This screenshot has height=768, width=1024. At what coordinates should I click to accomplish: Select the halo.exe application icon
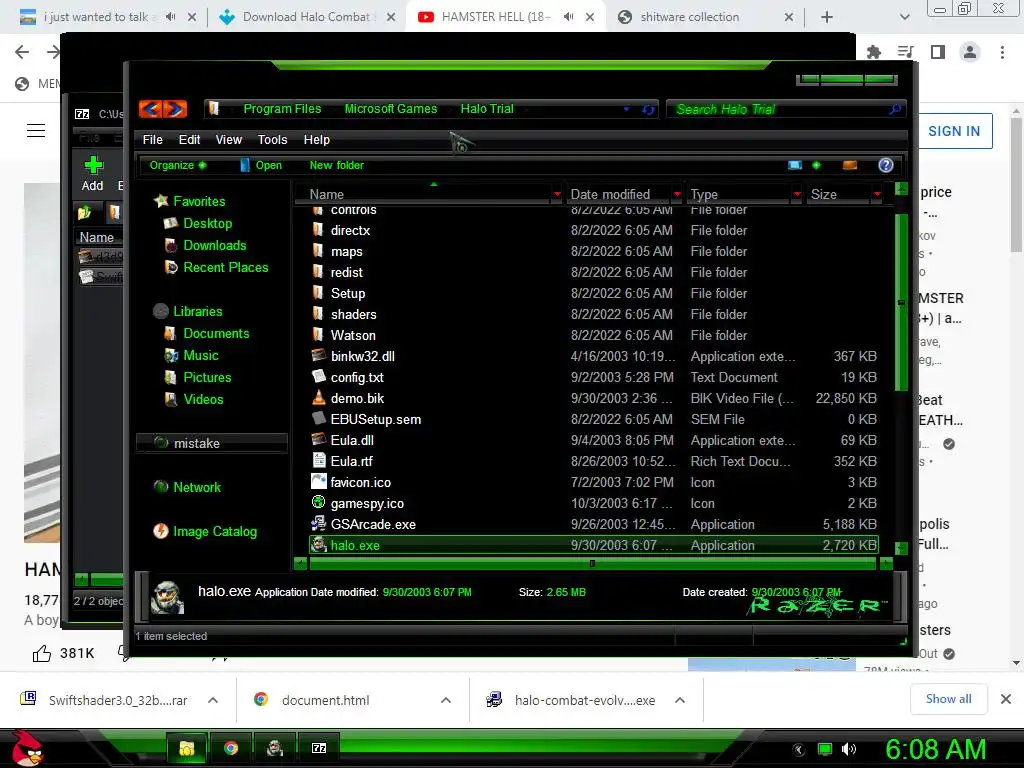318,545
